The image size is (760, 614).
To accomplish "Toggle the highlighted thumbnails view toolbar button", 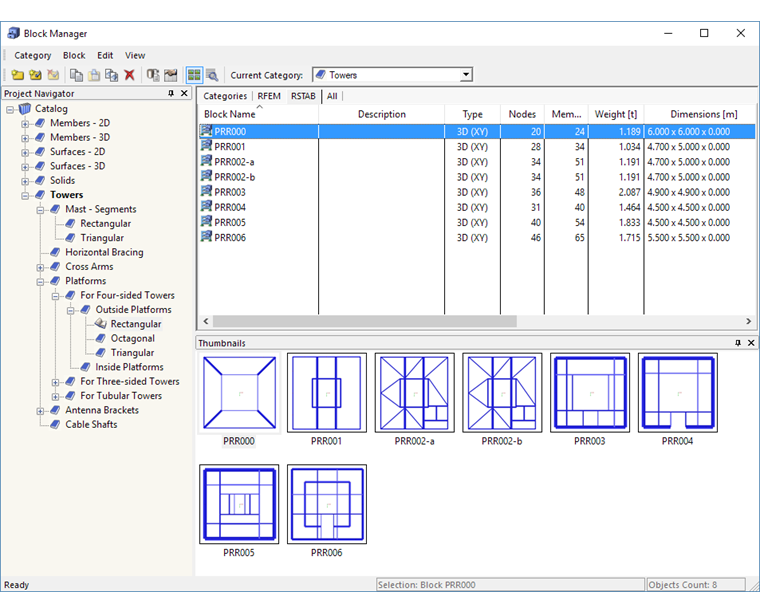I will coord(194,75).
